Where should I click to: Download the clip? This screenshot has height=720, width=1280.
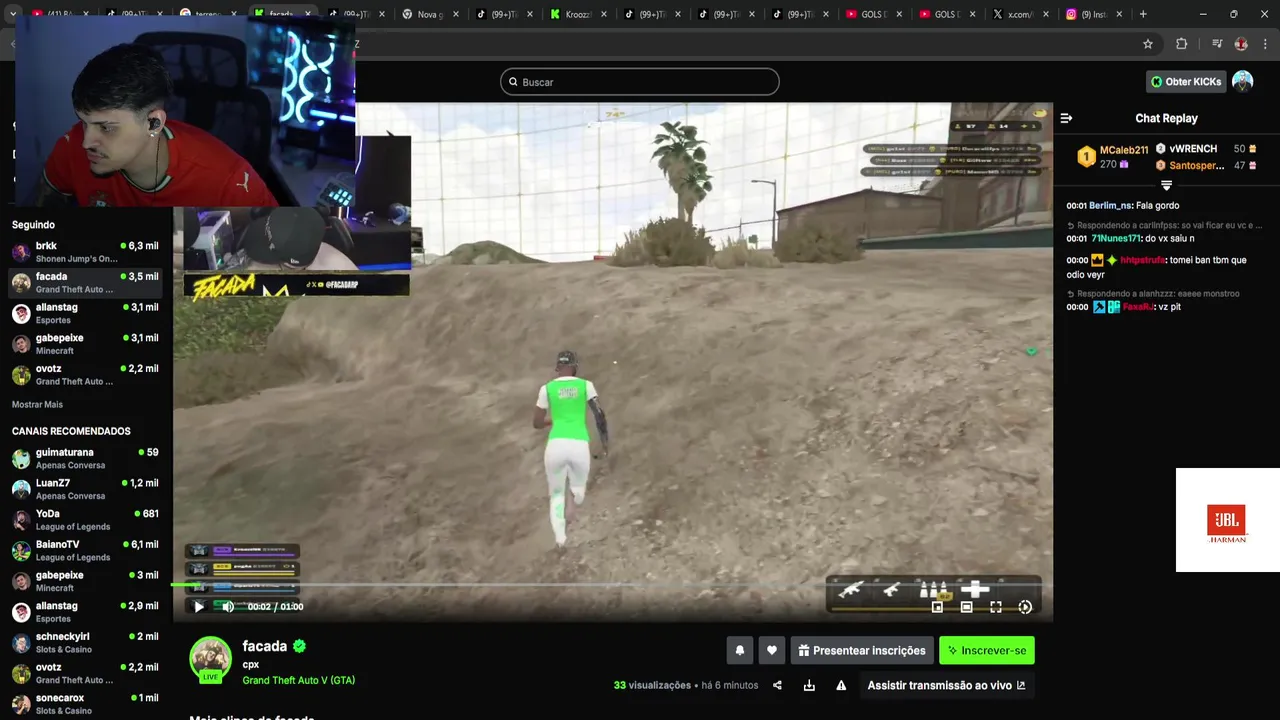809,685
